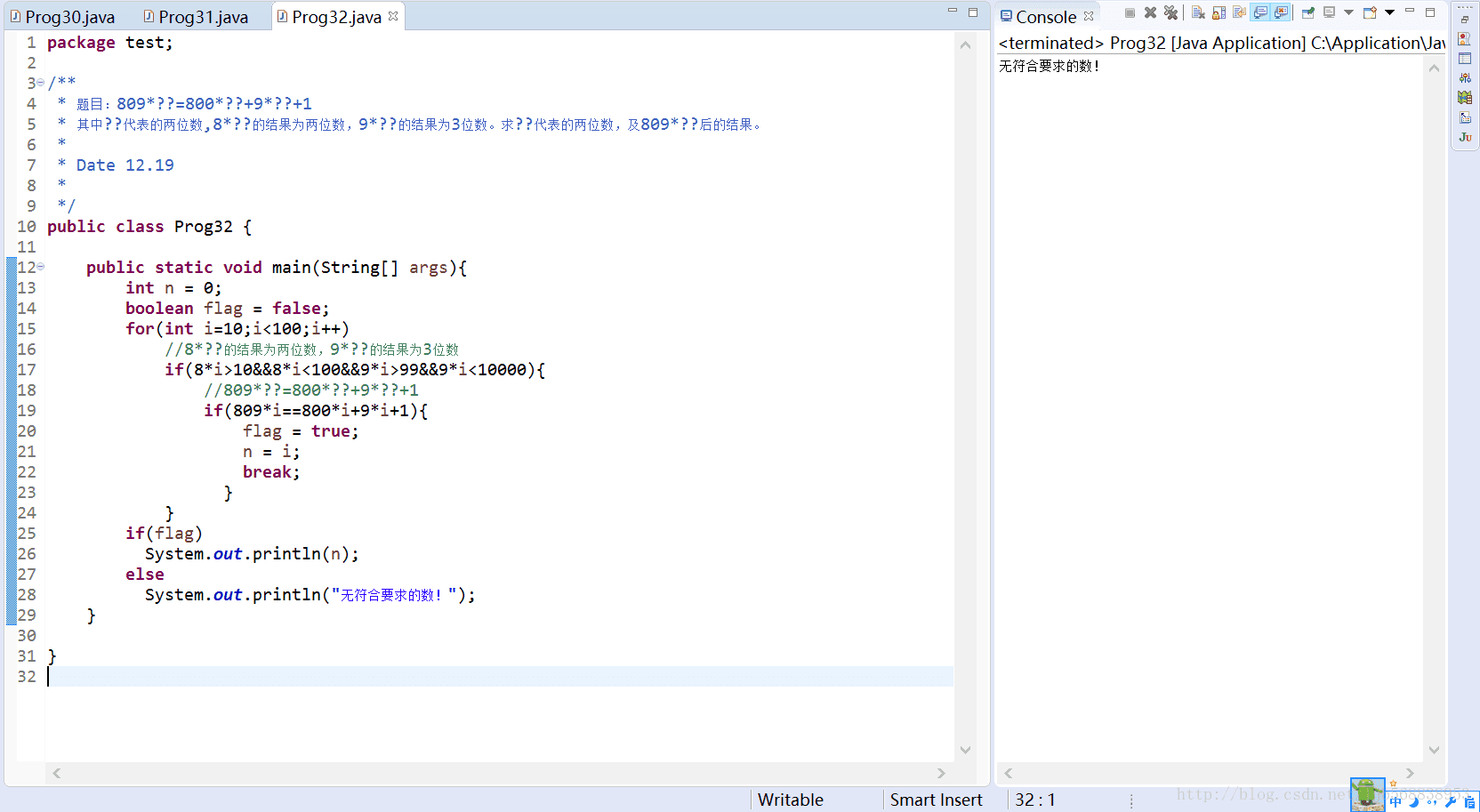Switch the IME Chinese mode indicator

1396,801
